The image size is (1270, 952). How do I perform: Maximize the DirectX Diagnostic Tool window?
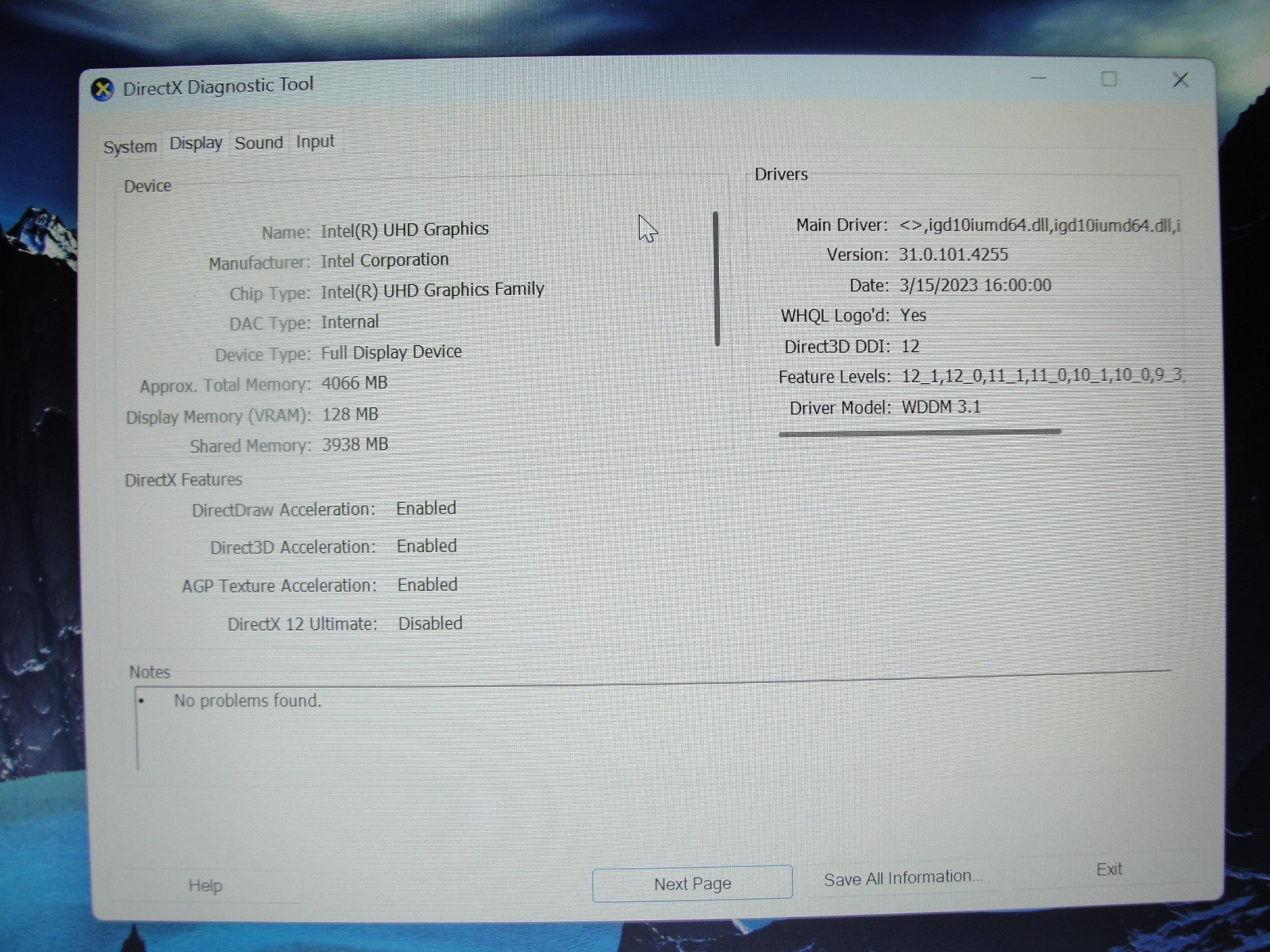[1109, 79]
